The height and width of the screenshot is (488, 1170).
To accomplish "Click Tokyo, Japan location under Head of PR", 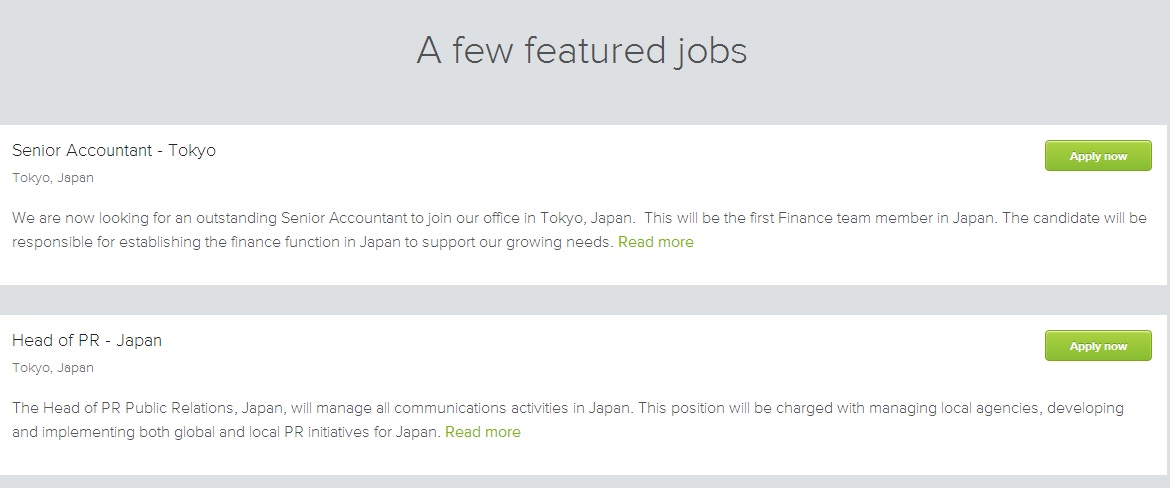I will (x=53, y=368).
